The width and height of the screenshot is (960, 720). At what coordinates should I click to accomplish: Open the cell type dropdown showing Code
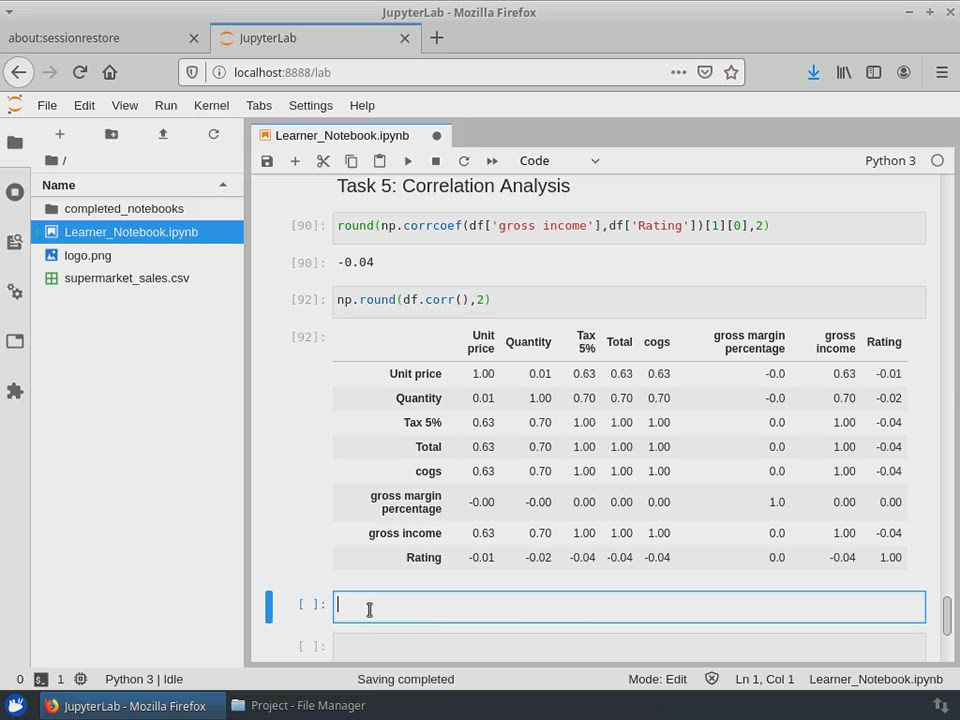click(558, 161)
